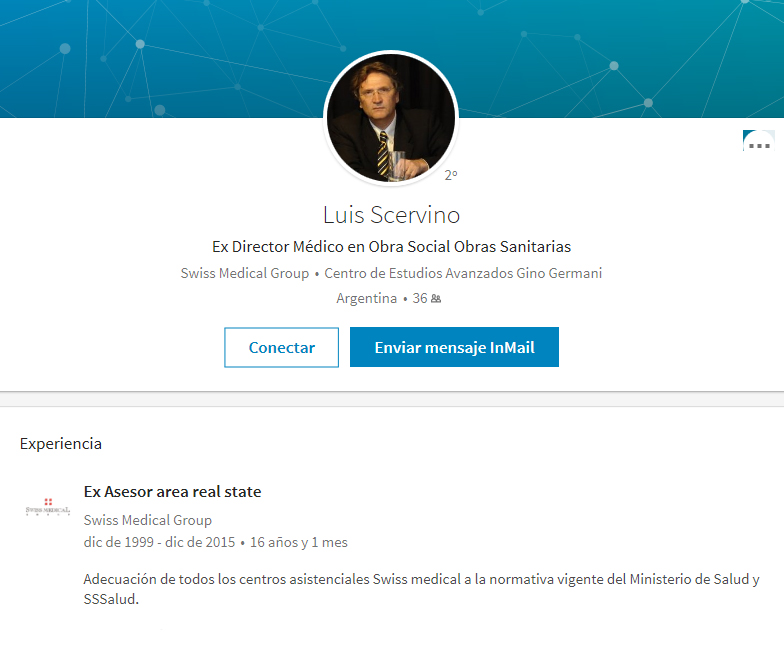
Task: Click the 36 connections count
Action: tap(419, 298)
